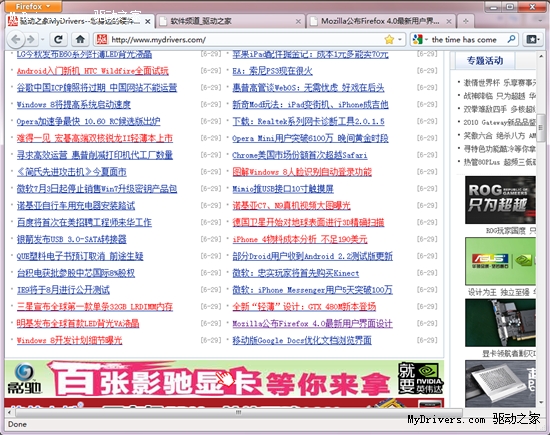
Task: Click the horizontal scrollbar thumb
Action: [238, 412]
